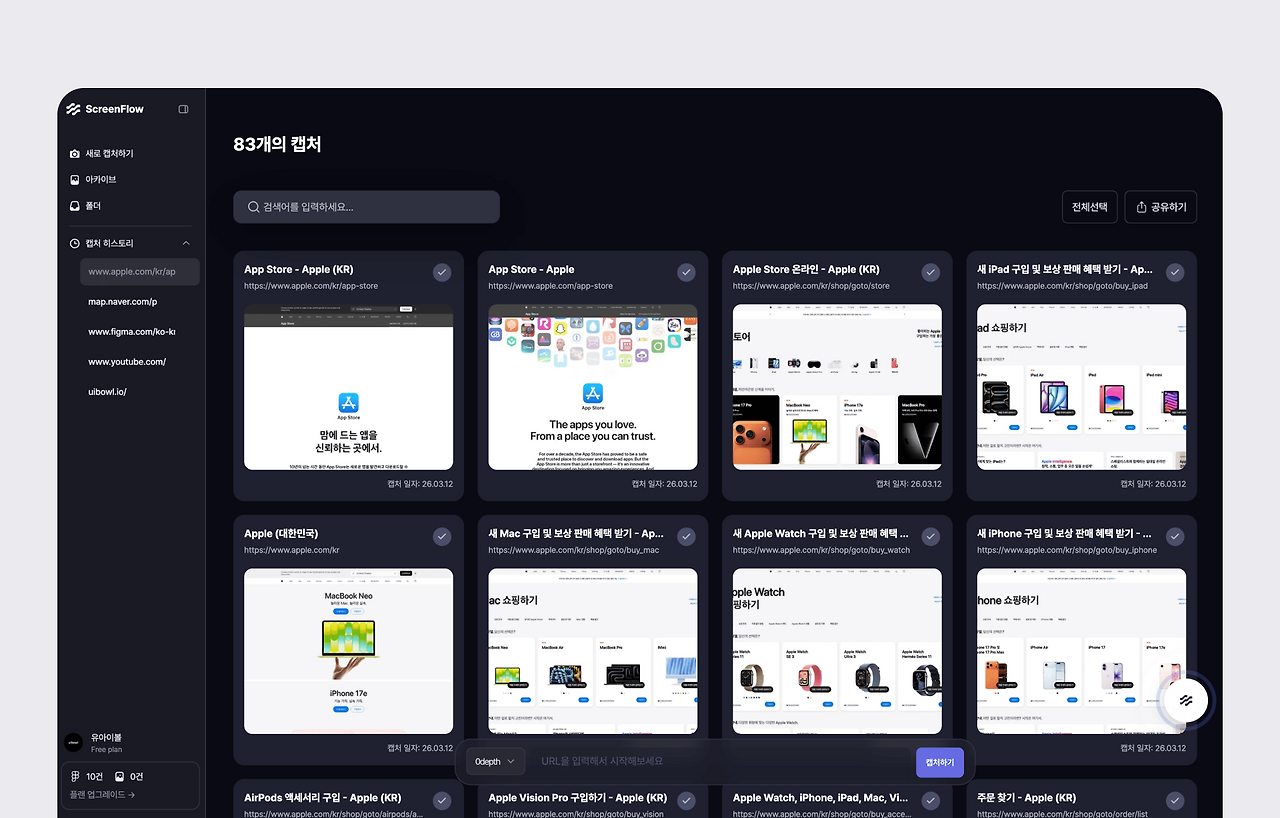Click the URL https://www.apple.com/kr
Screen dimensions: 1280x818
point(292,550)
